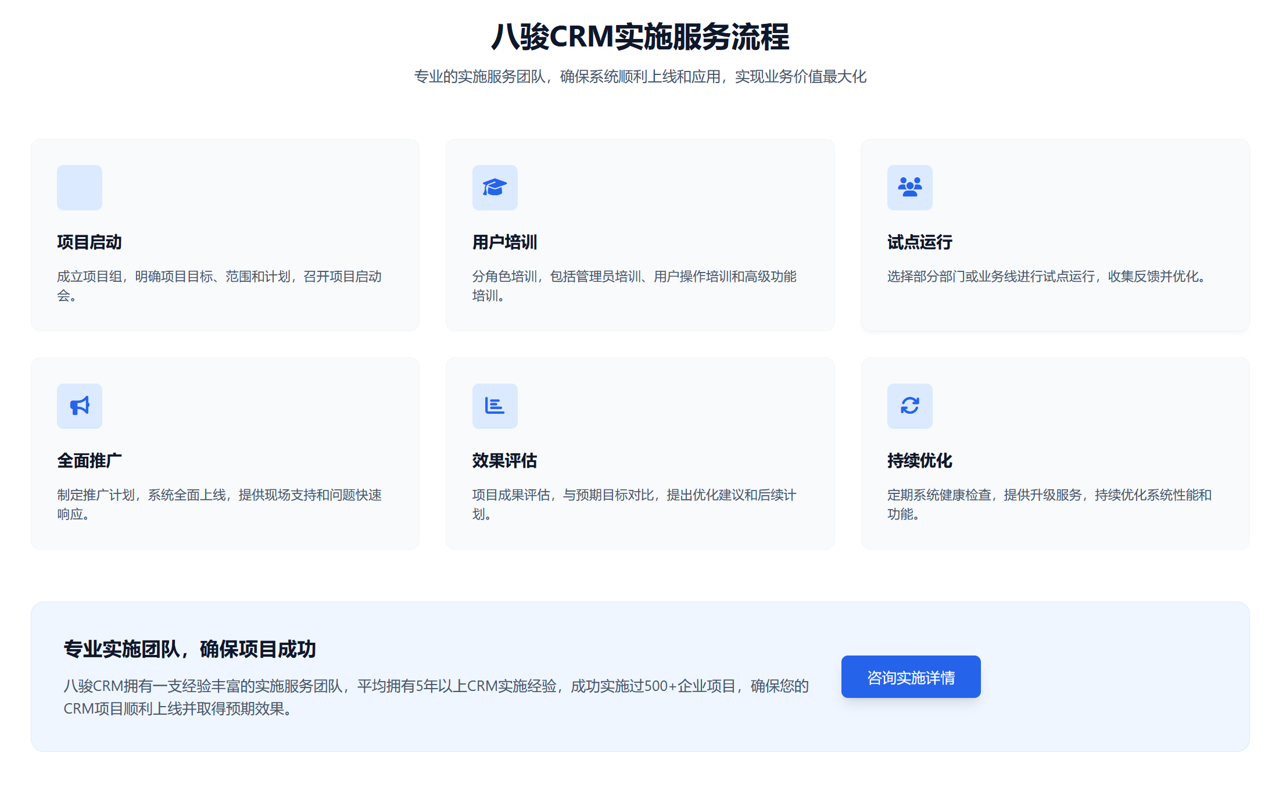Click the 用户培训 description about 分角色培训
1279x788 pixels.
(633, 285)
